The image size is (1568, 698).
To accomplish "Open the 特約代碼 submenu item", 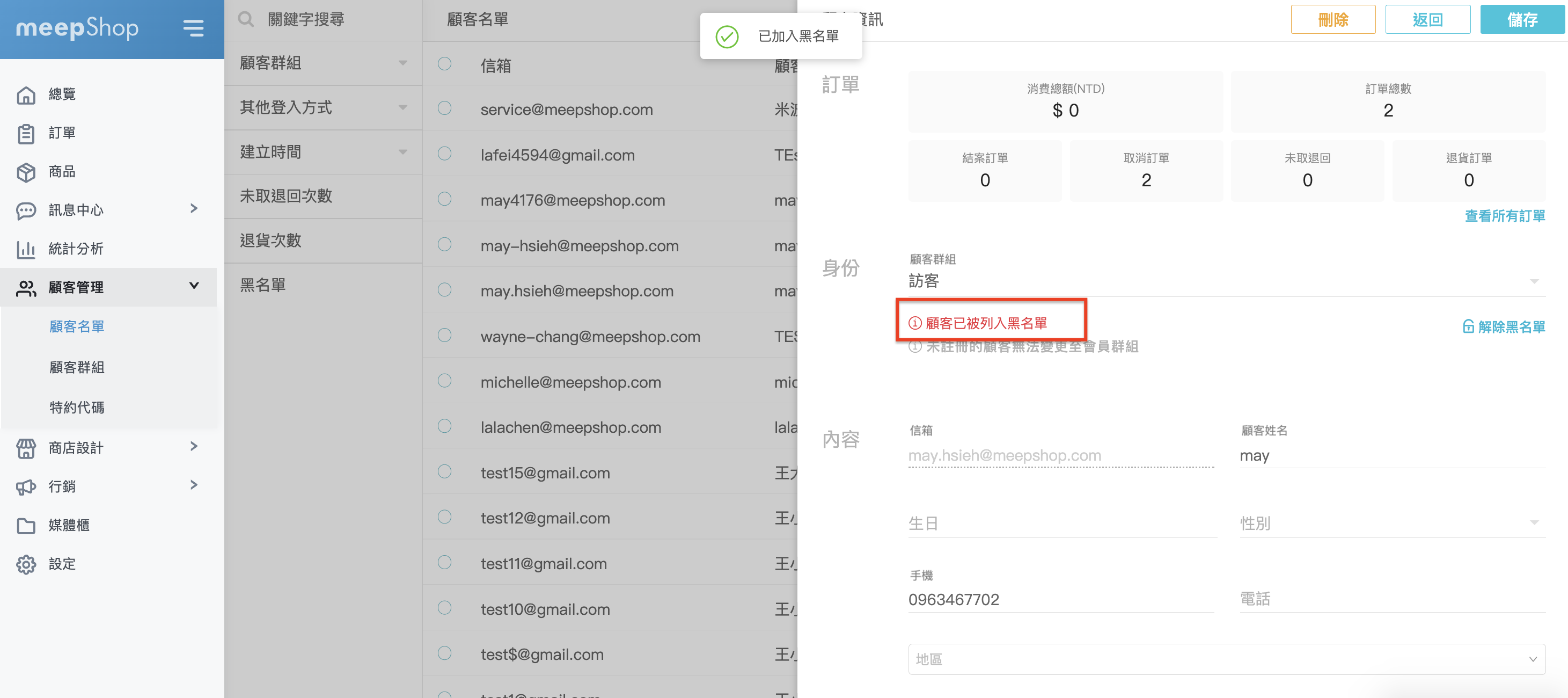I will pyautogui.click(x=77, y=408).
